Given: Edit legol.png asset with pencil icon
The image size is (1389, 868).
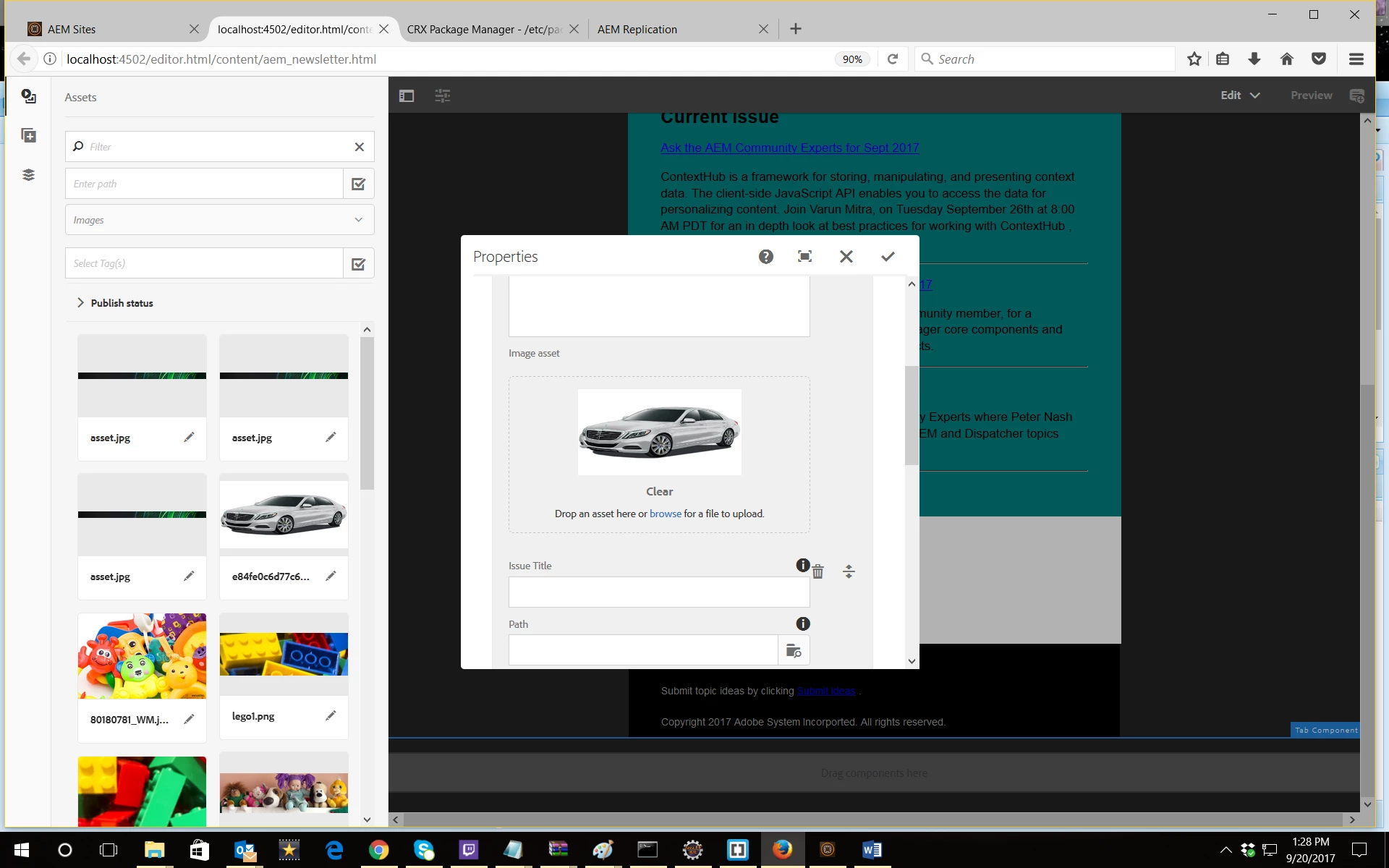Looking at the screenshot, I should (331, 716).
